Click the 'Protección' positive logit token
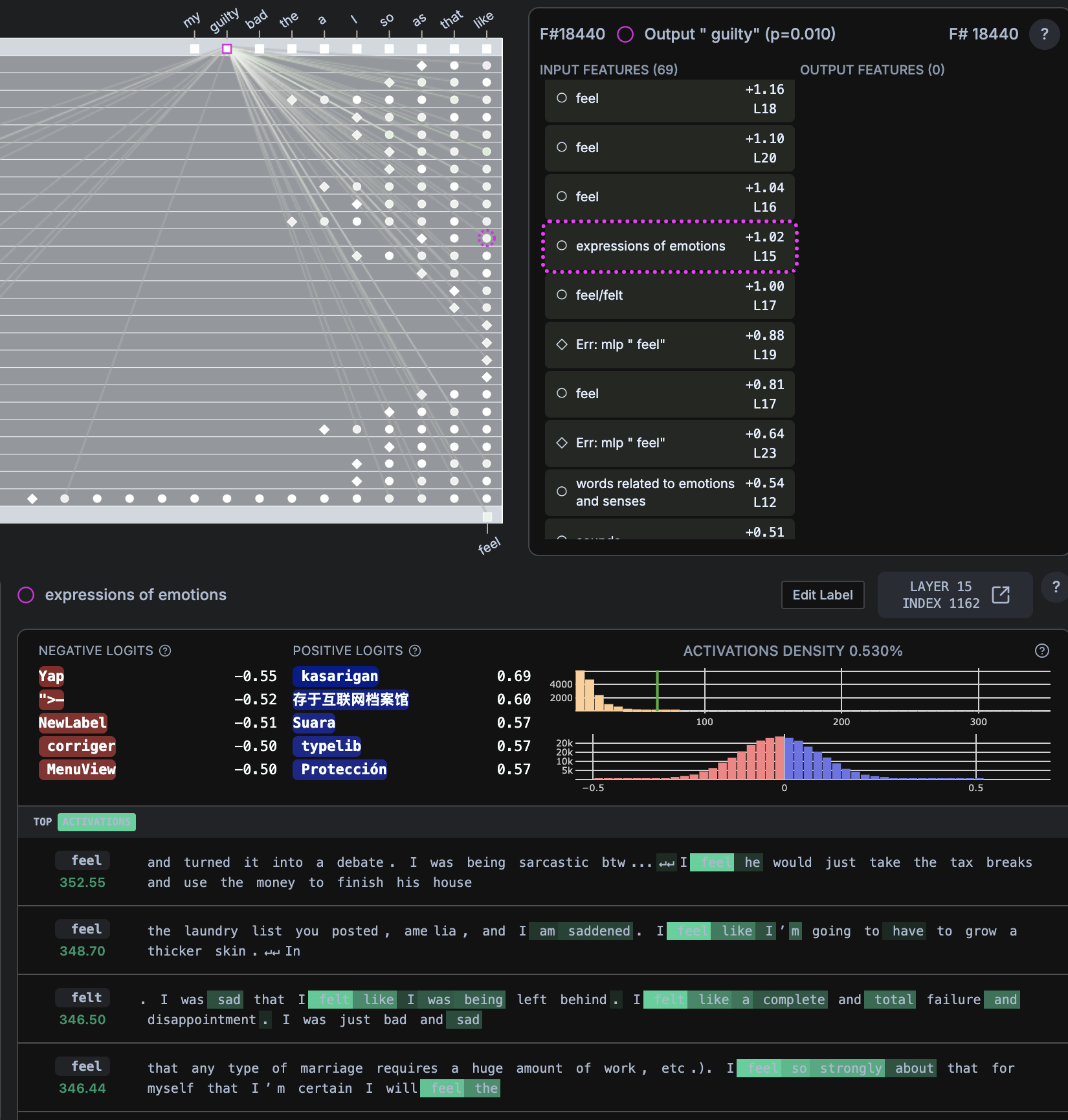 340,769
